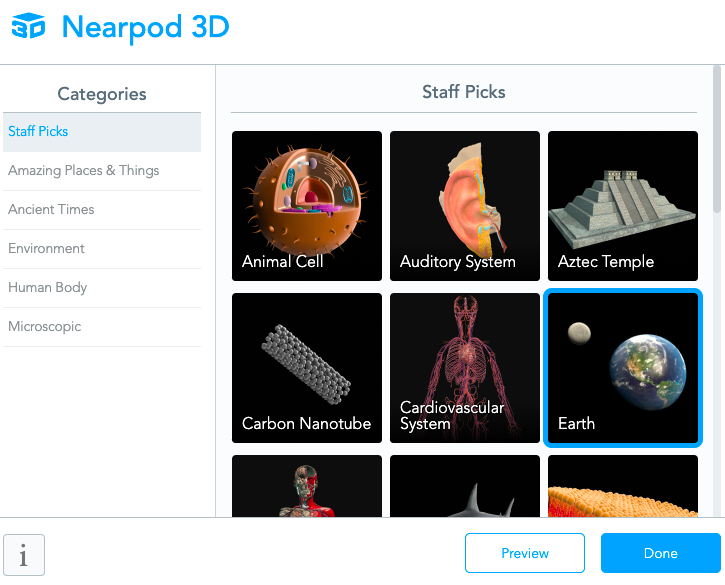The width and height of the screenshot is (725, 585).
Task: Go to Human Body category
Action: point(102,288)
